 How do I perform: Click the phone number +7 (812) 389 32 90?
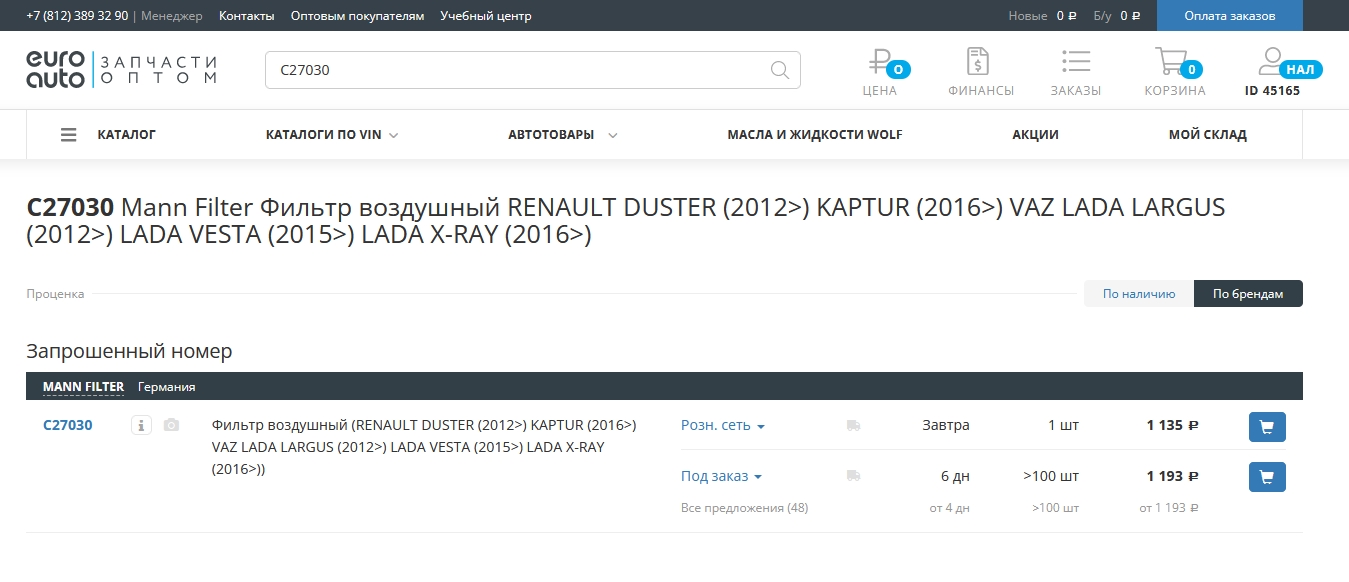pyautogui.click(x=77, y=16)
